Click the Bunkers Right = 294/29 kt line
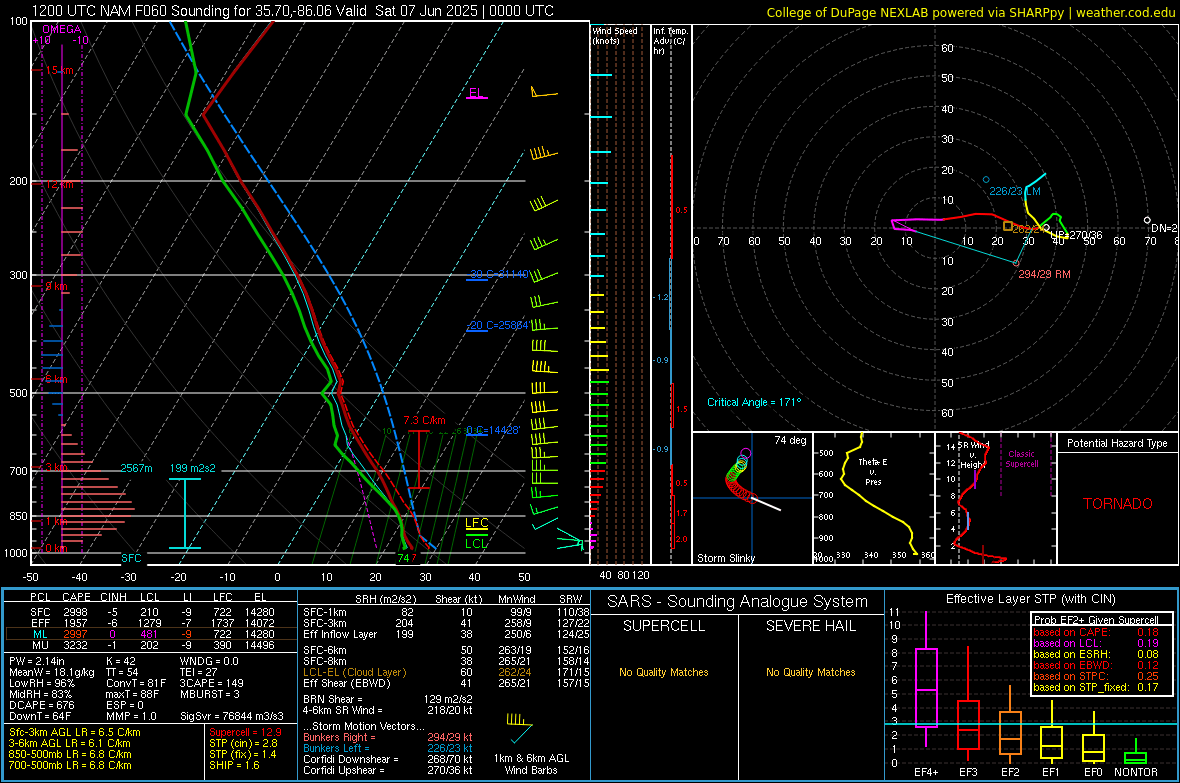The height and width of the screenshot is (783, 1180). pyautogui.click(x=388, y=737)
